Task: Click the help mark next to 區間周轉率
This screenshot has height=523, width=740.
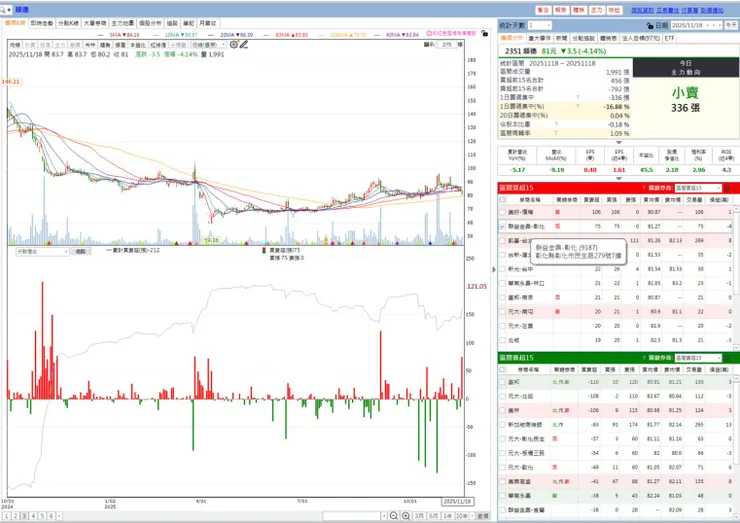Action: tap(556, 134)
